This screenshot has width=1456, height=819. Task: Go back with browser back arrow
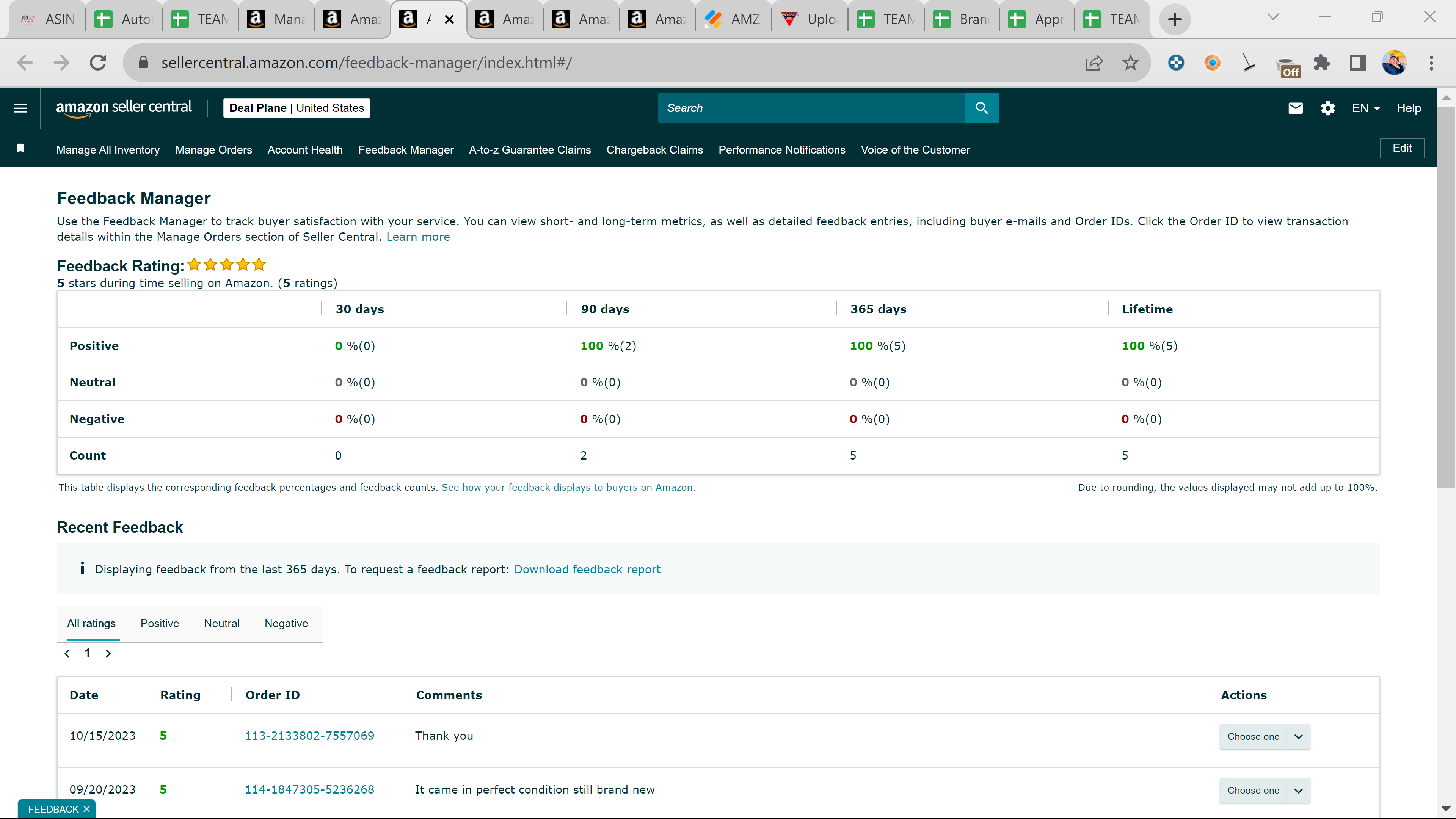[25, 63]
